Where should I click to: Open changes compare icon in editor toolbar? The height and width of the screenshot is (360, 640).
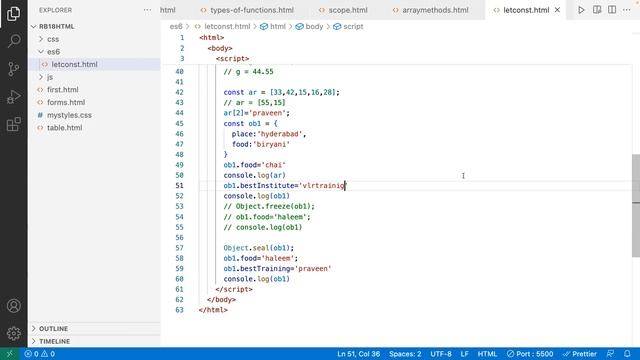[597, 10]
